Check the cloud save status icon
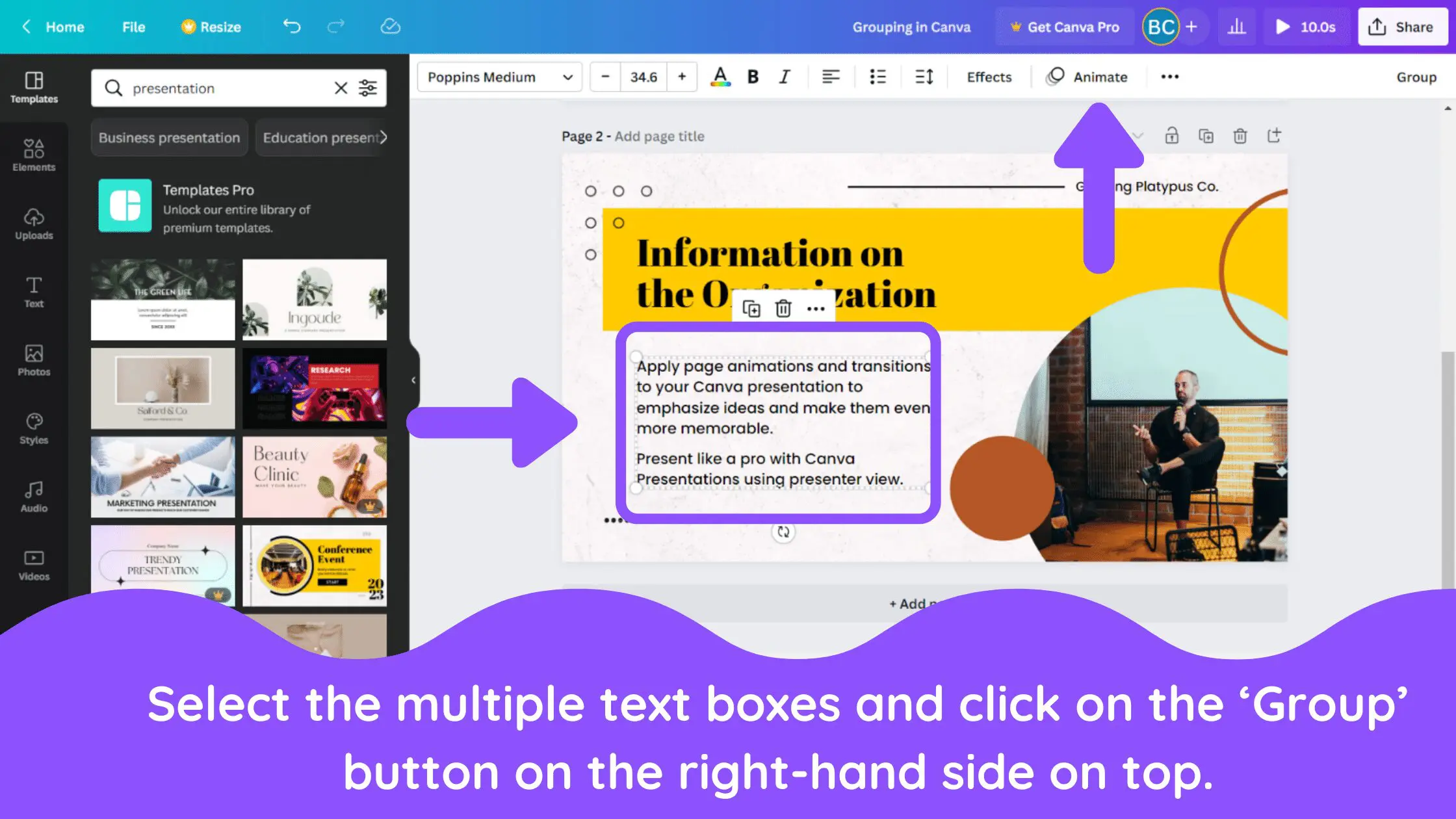 pyautogui.click(x=390, y=27)
